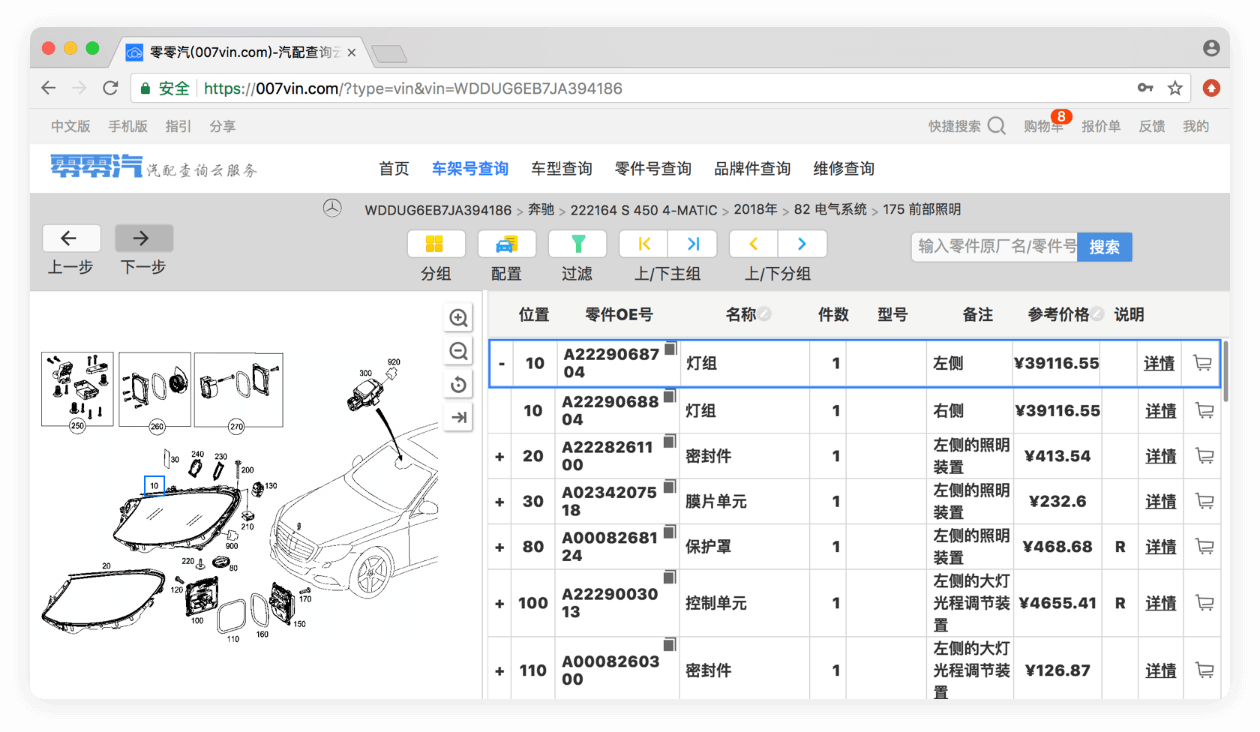1260x732 pixels.
Task: Click the part number search input field
Action: 994,246
